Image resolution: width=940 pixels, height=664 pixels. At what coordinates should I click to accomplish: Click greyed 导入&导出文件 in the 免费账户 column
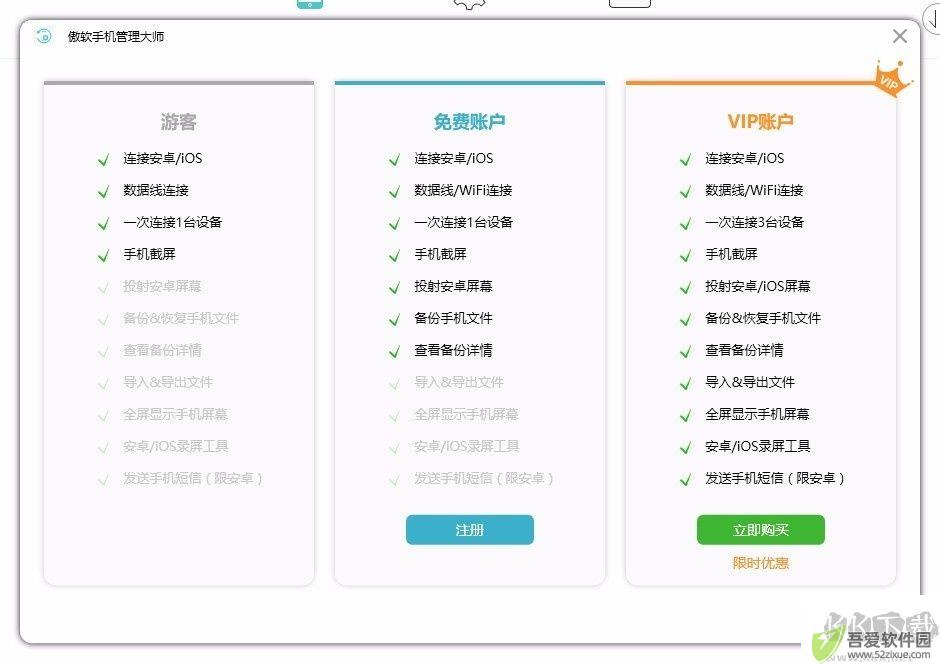point(459,382)
